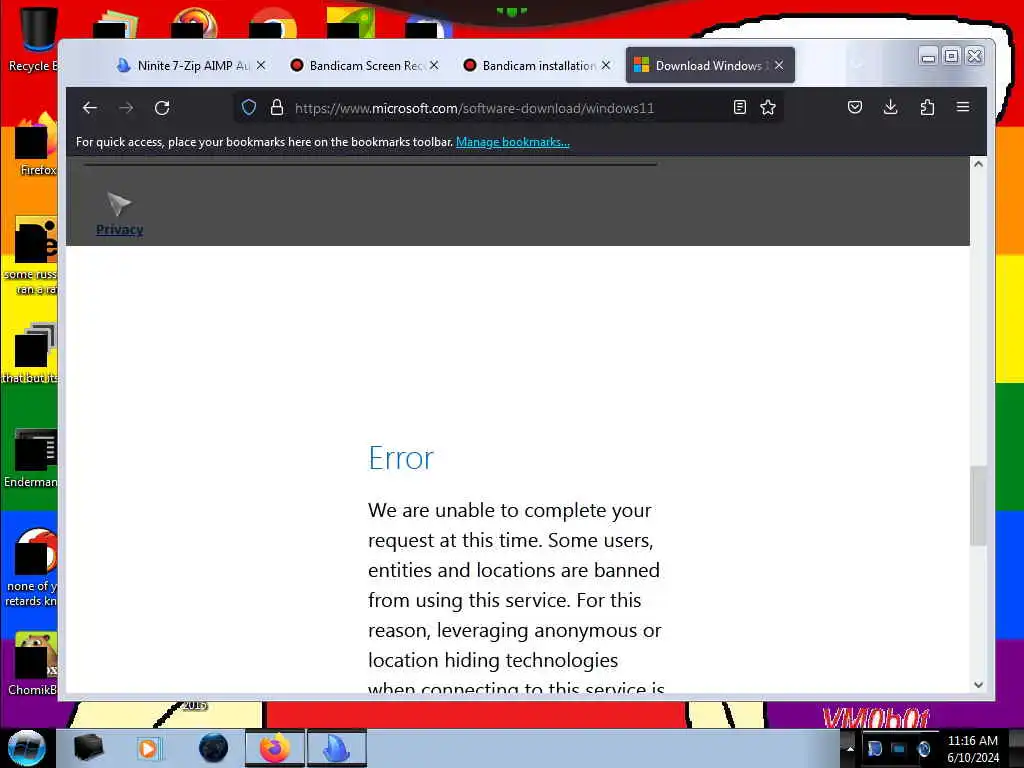Click the scrollbar up arrow

coord(978,164)
